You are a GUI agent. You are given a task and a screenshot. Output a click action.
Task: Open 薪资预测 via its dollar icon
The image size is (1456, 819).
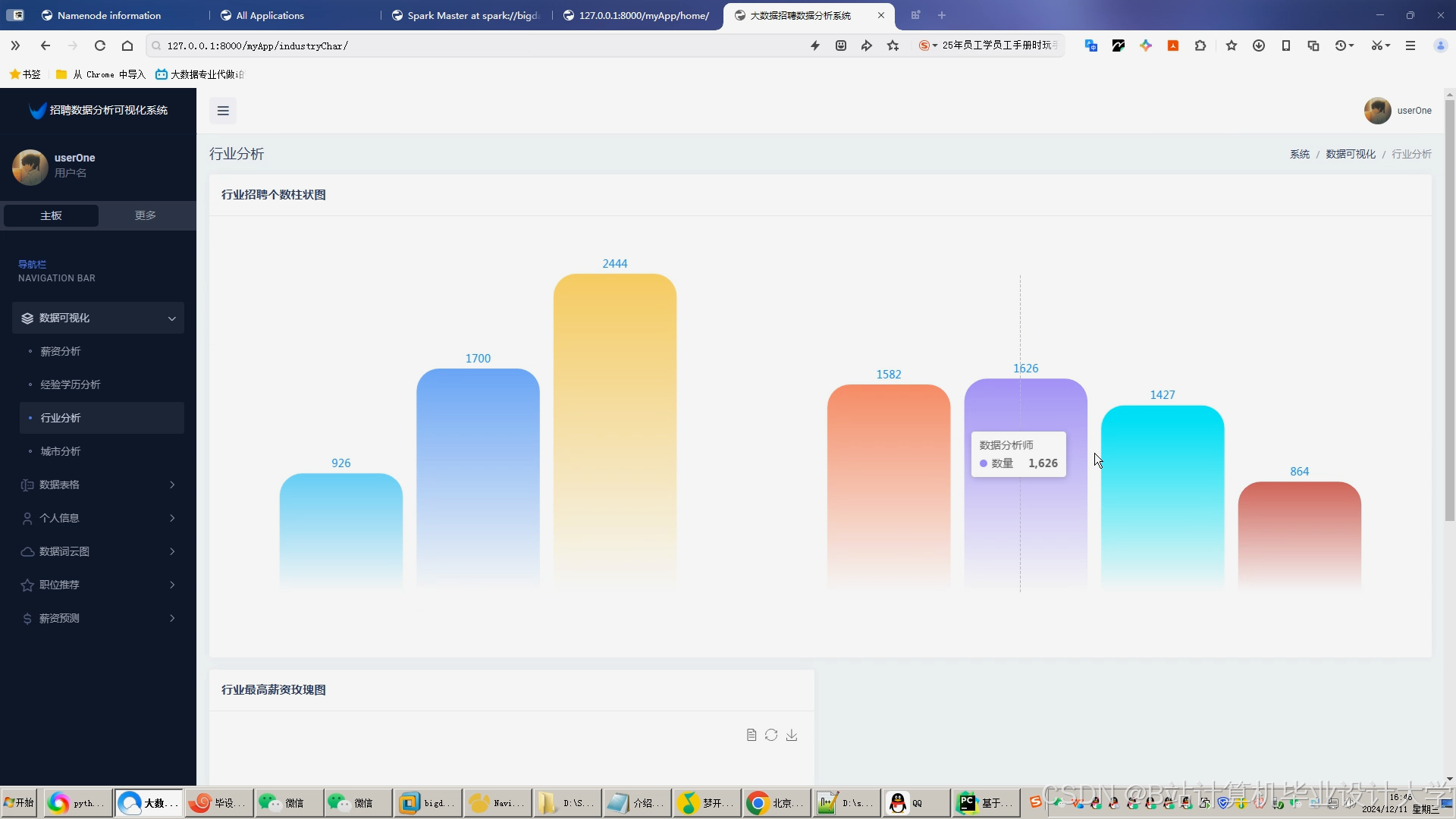[x=27, y=618]
